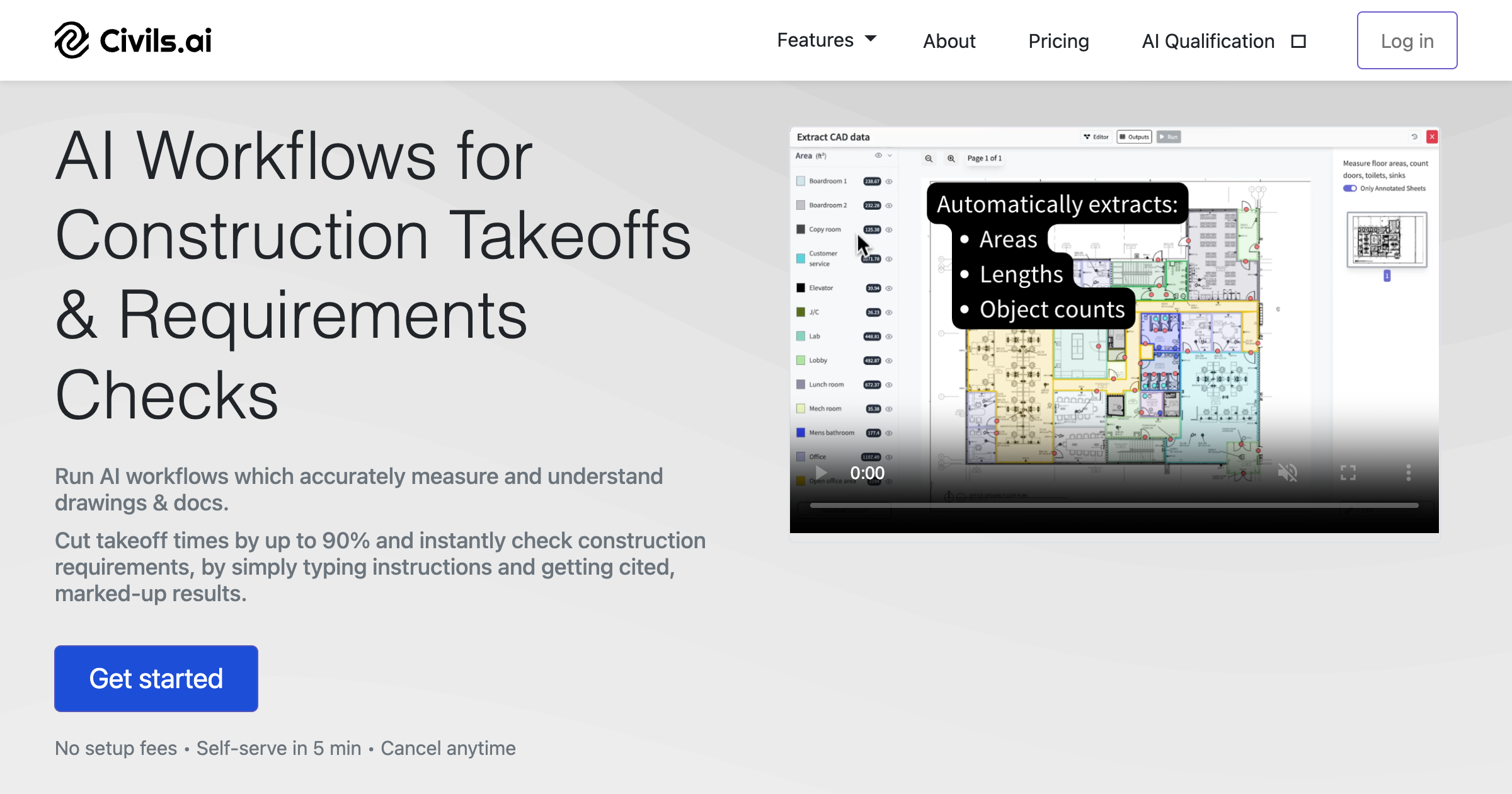Expand the Features dropdown menu
The height and width of the screenshot is (794, 1512).
point(827,40)
